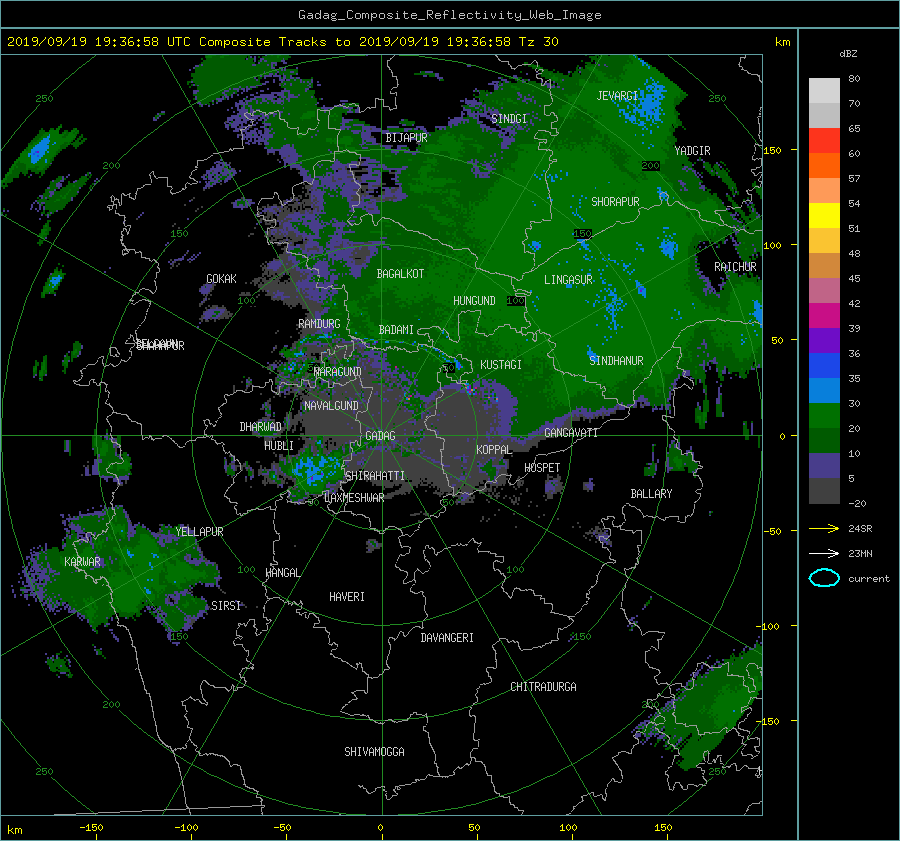The image size is (900, 841).
Task: Pick the light gray 70 dBZ legend swatch
Action: [824, 91]
